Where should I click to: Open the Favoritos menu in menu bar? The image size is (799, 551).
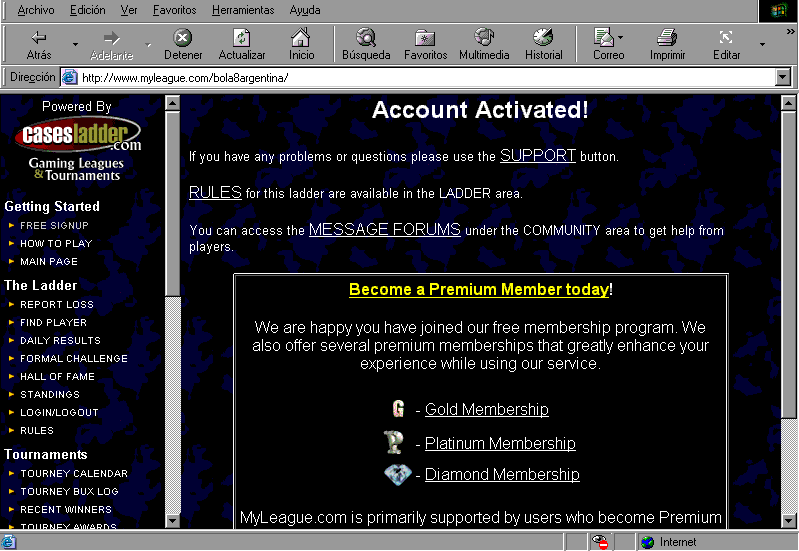[x=174, y=10]
